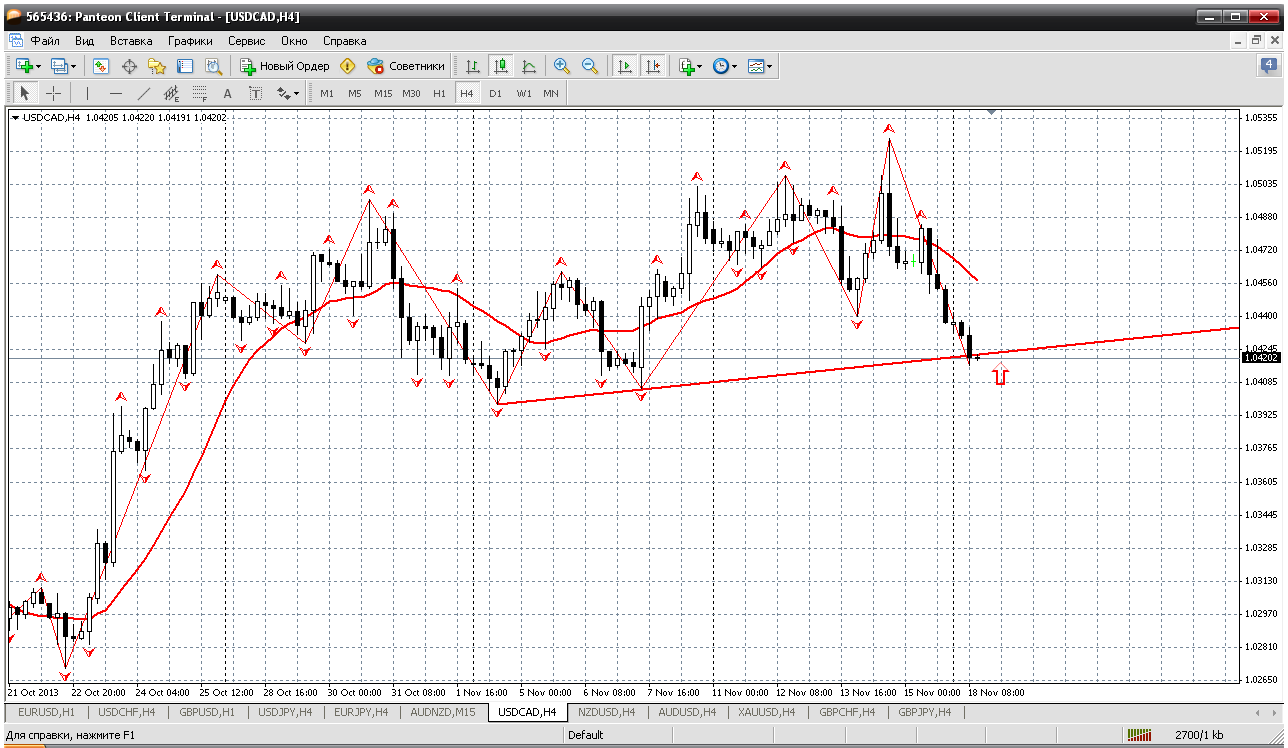1288x748 pixels.
Task: Set timeframe to M5
Action: click(x=355, y=93)
